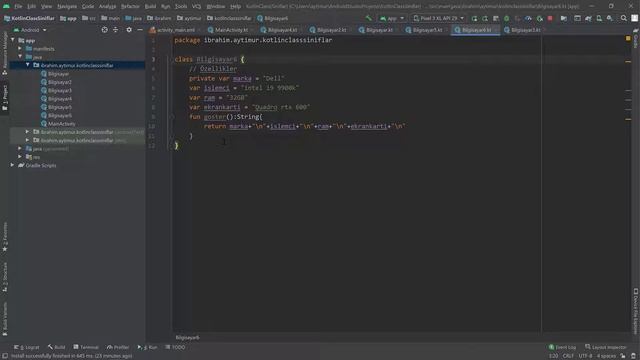Collapse the java folder node

pos(20,57)
